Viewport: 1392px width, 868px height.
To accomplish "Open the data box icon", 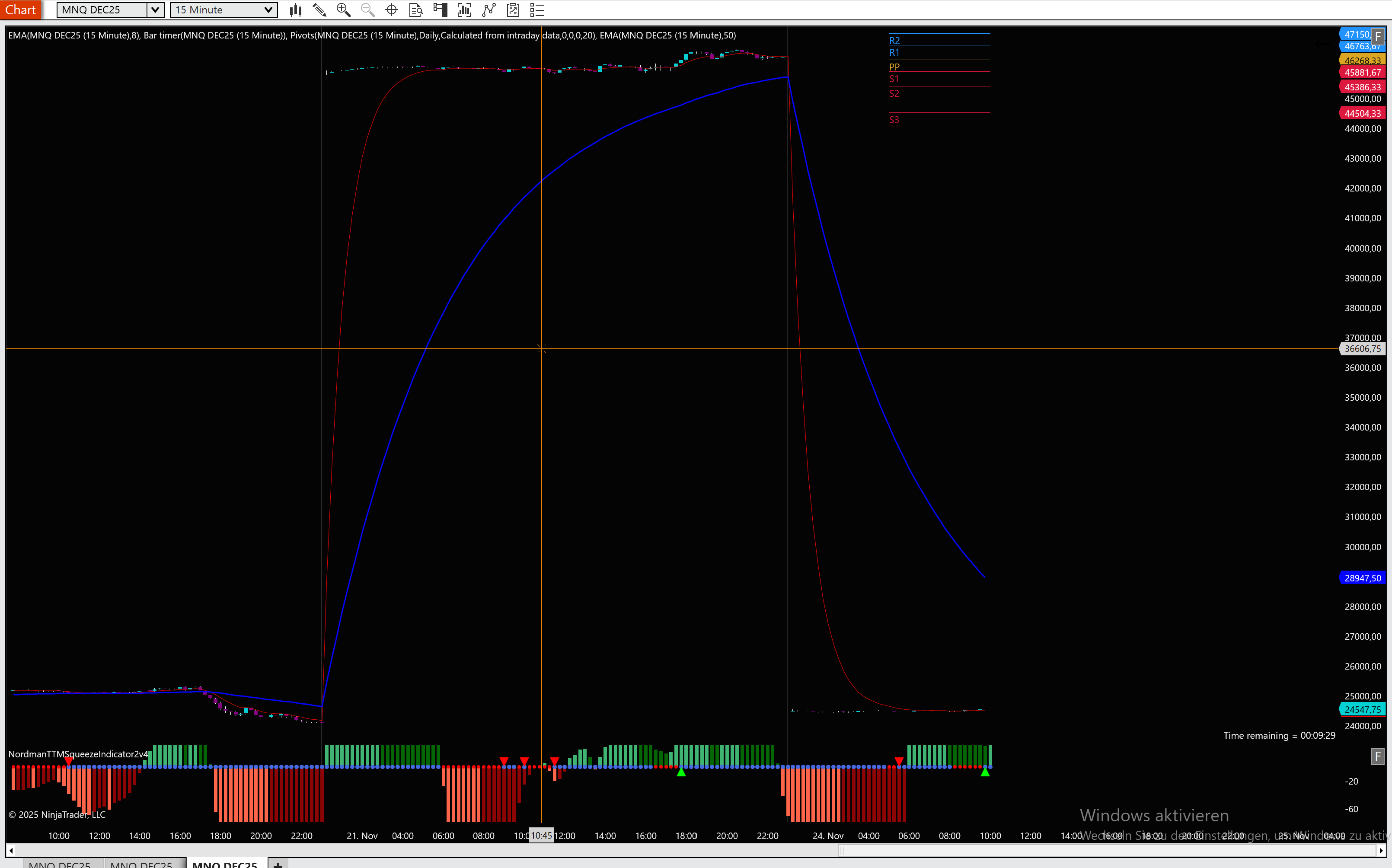I will (415, 10).
